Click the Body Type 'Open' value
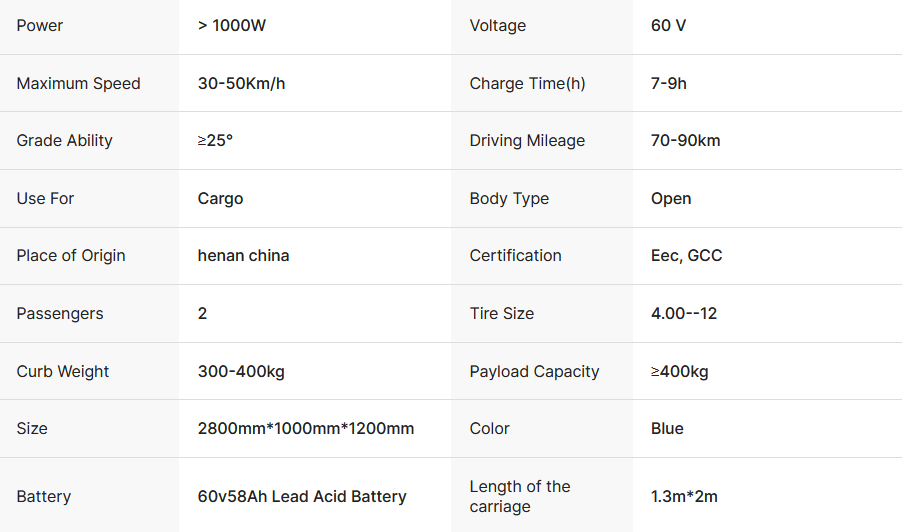 671,199
